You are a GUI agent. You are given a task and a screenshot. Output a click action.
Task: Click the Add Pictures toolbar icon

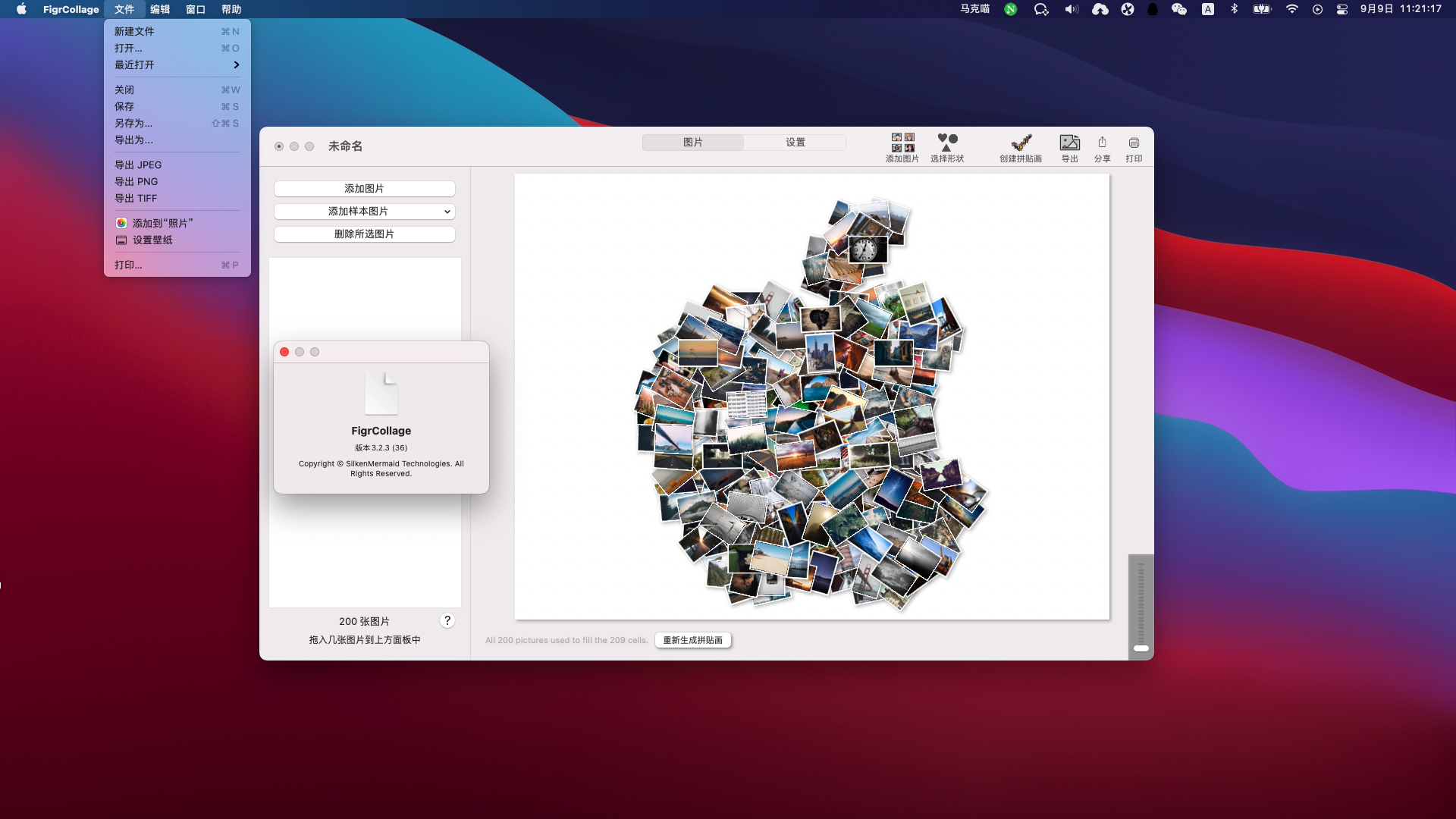902,146
